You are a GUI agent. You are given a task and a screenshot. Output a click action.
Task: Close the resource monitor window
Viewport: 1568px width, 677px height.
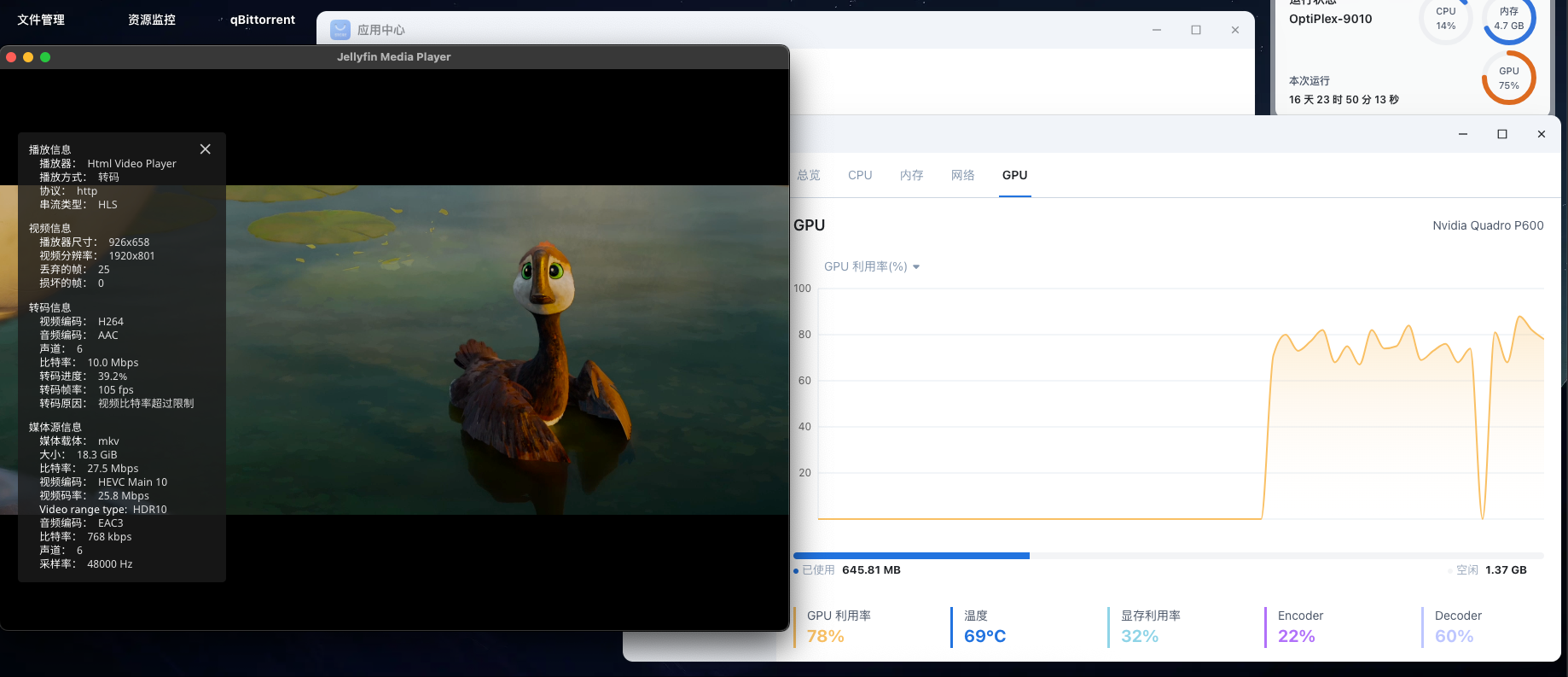point(1542,134)
